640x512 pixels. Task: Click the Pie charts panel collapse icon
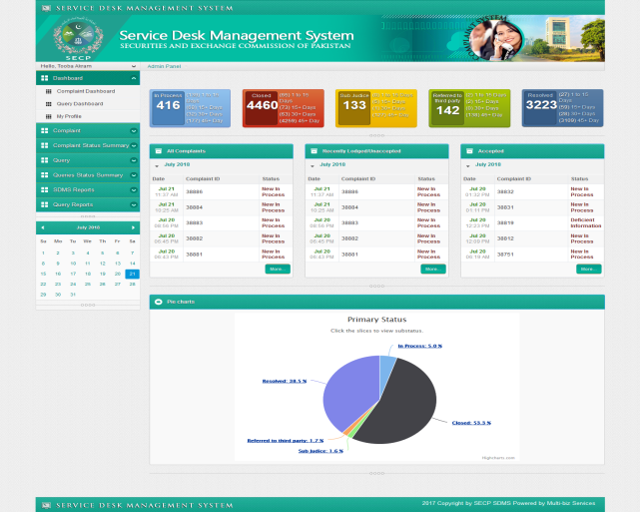pos(157,301)
